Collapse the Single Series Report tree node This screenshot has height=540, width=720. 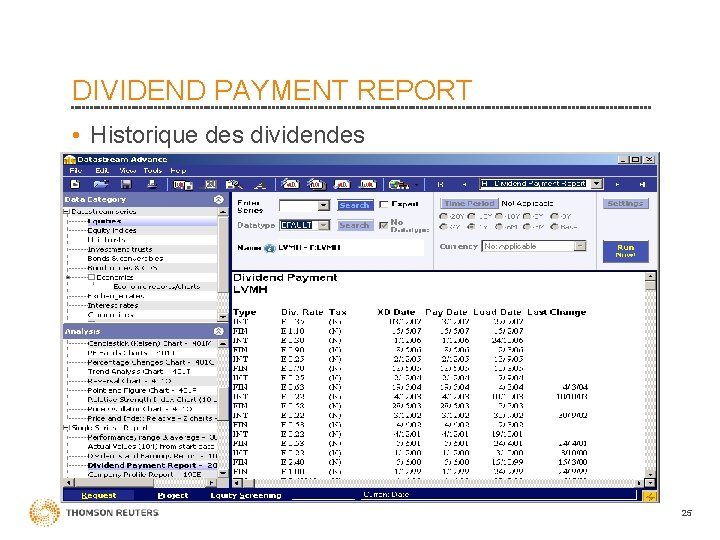pos(66,428)
